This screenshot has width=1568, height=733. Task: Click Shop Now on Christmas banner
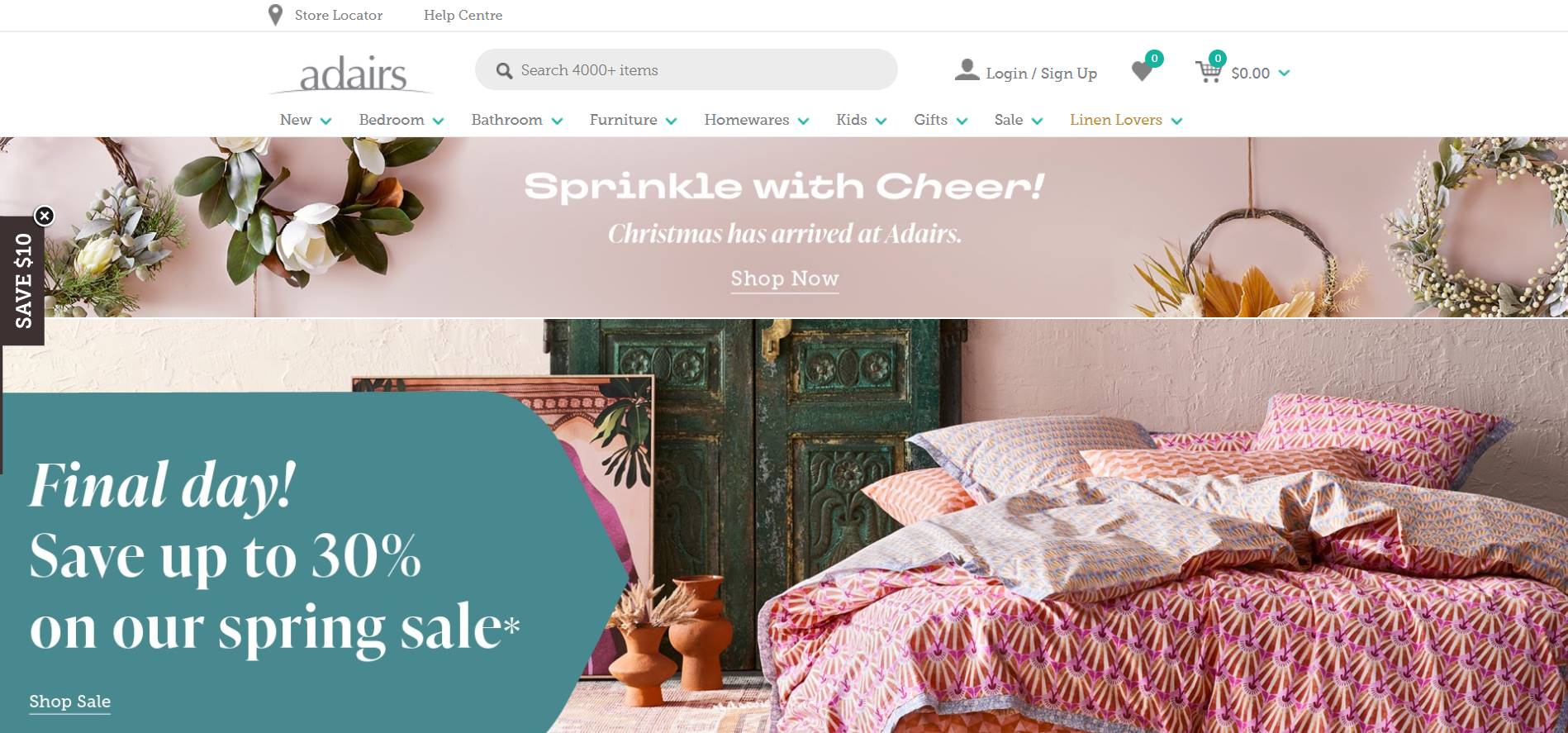pos(785,278)
